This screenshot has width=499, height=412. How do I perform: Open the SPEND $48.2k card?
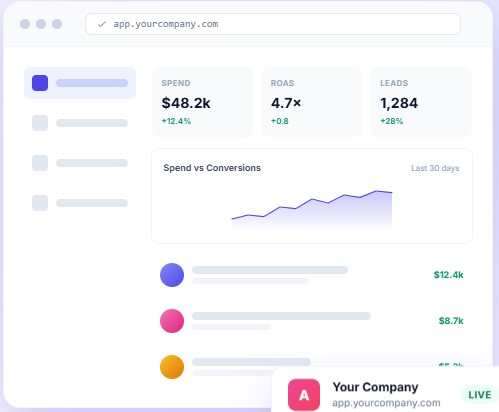[x=202, y=102]
